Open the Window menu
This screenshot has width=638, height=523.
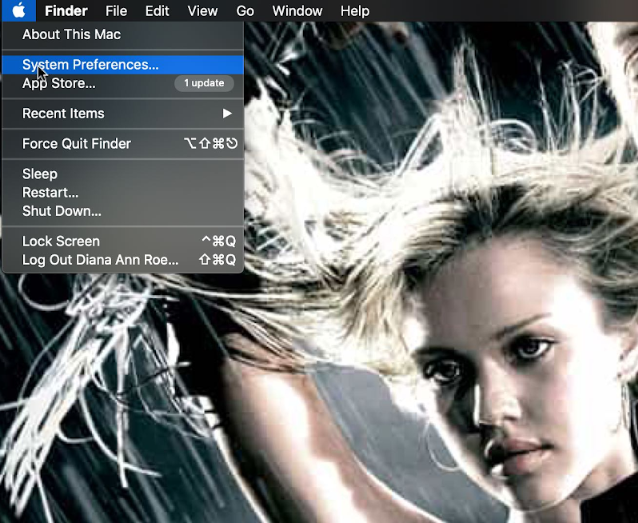tap(297, 11)
